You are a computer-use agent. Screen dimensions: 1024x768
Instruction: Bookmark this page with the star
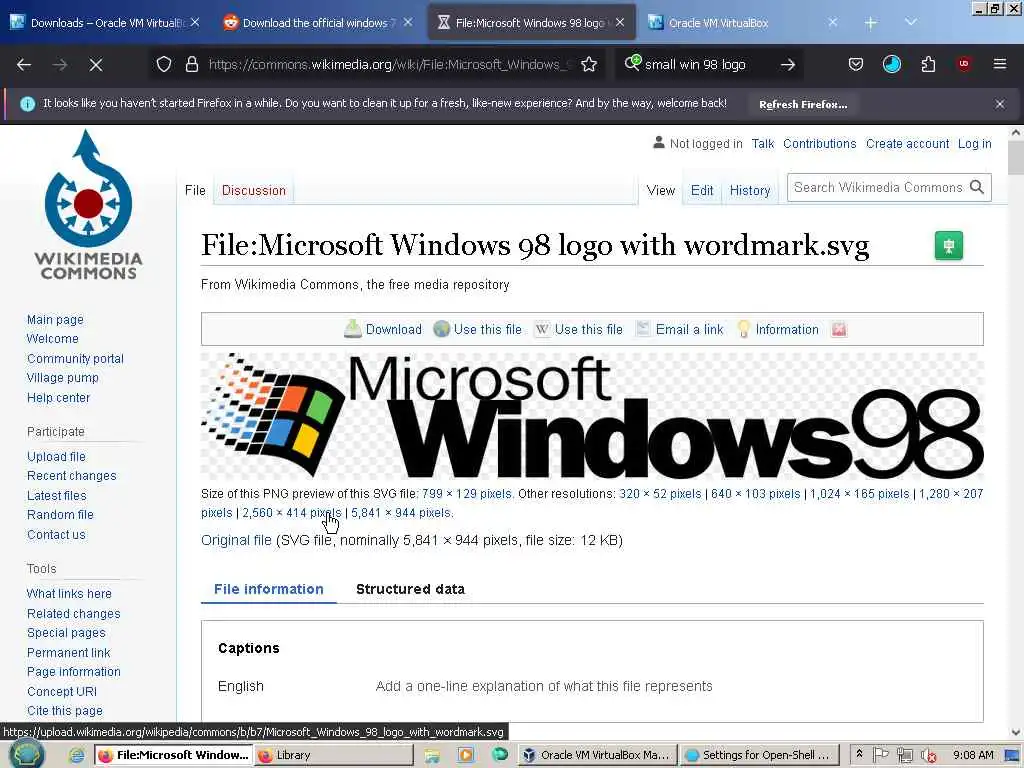click(x=589, y=64)
